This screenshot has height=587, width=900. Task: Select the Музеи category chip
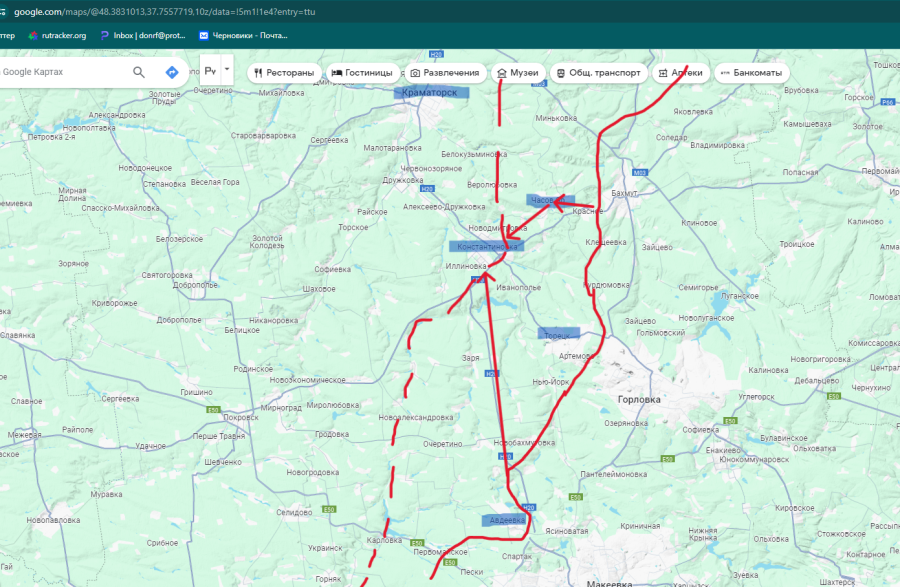tap(518, 73)
